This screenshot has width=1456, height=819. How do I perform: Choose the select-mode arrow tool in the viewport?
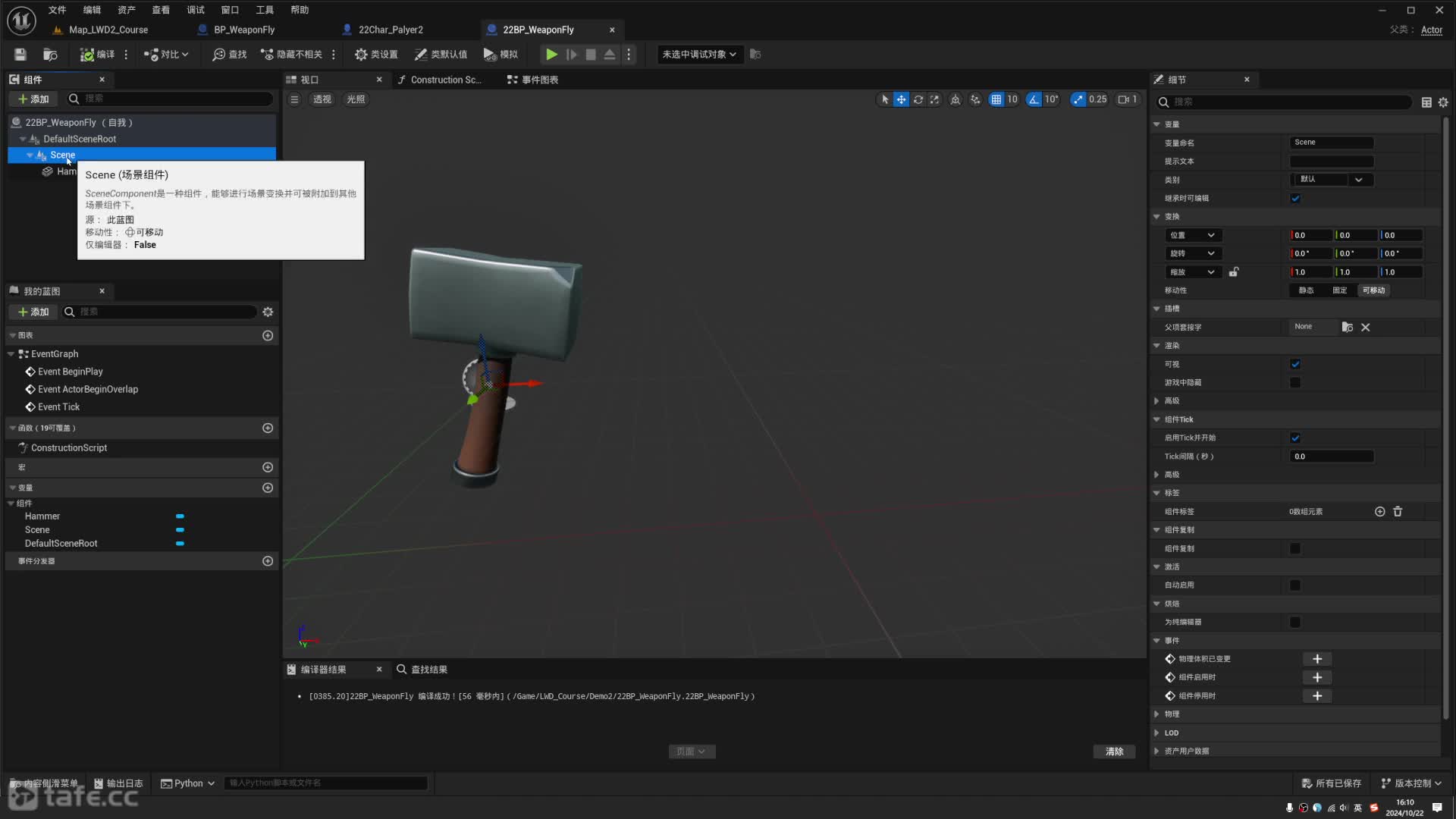coord(884,99)
